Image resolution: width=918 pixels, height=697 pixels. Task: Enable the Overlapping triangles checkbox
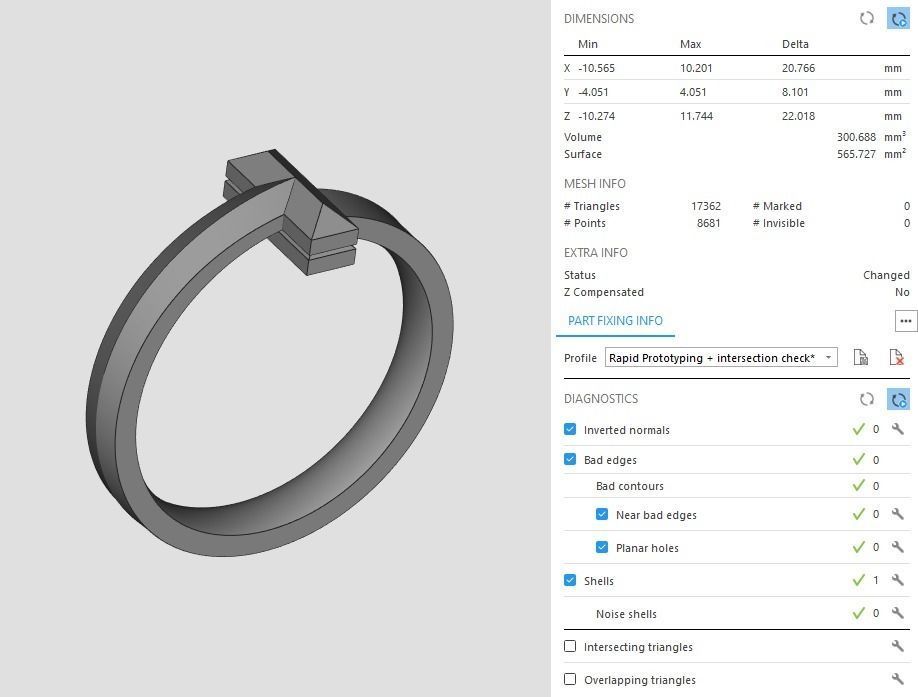(x=570, y=679)
